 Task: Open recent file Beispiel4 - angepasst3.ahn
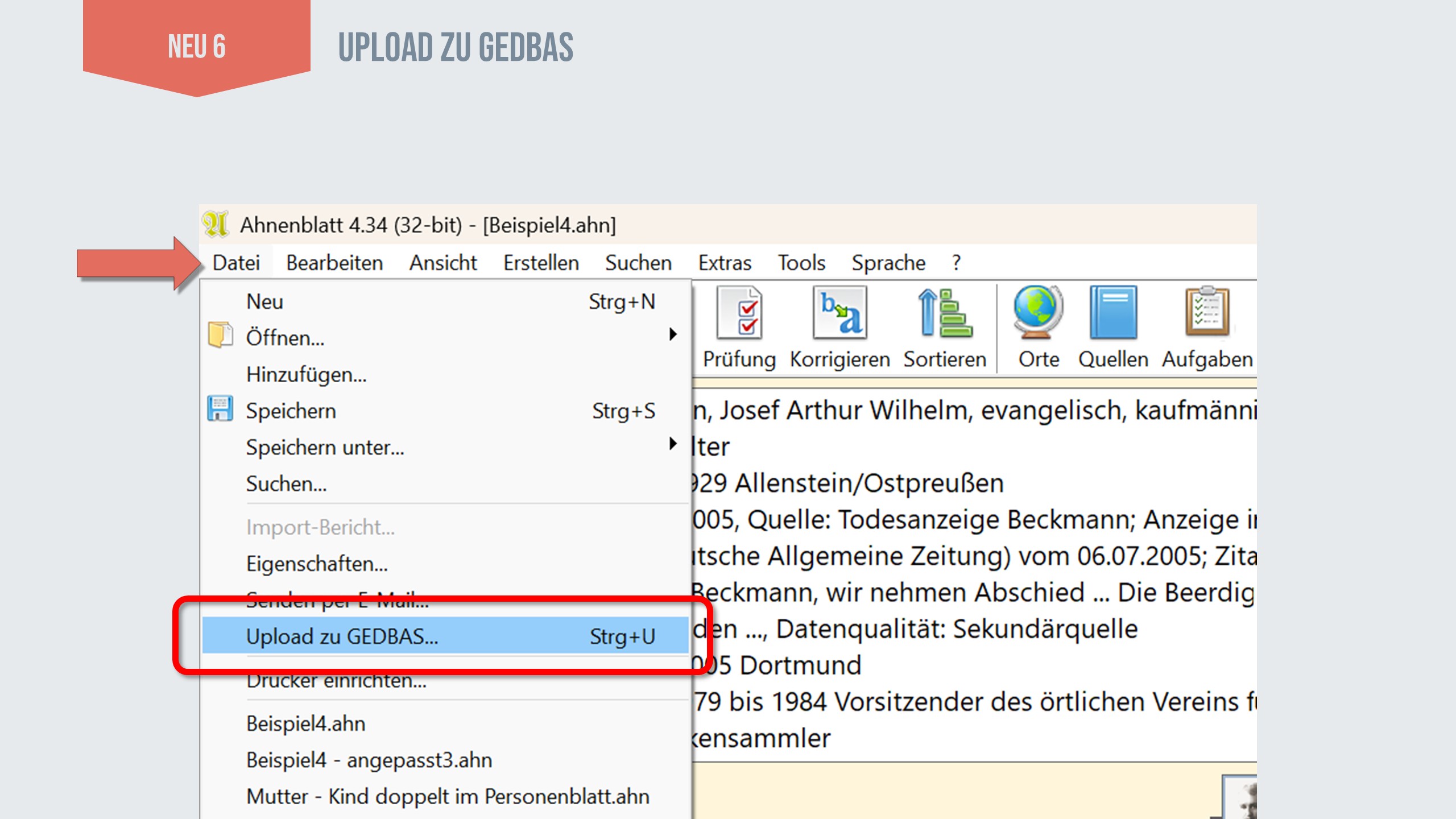click(369, 760)
